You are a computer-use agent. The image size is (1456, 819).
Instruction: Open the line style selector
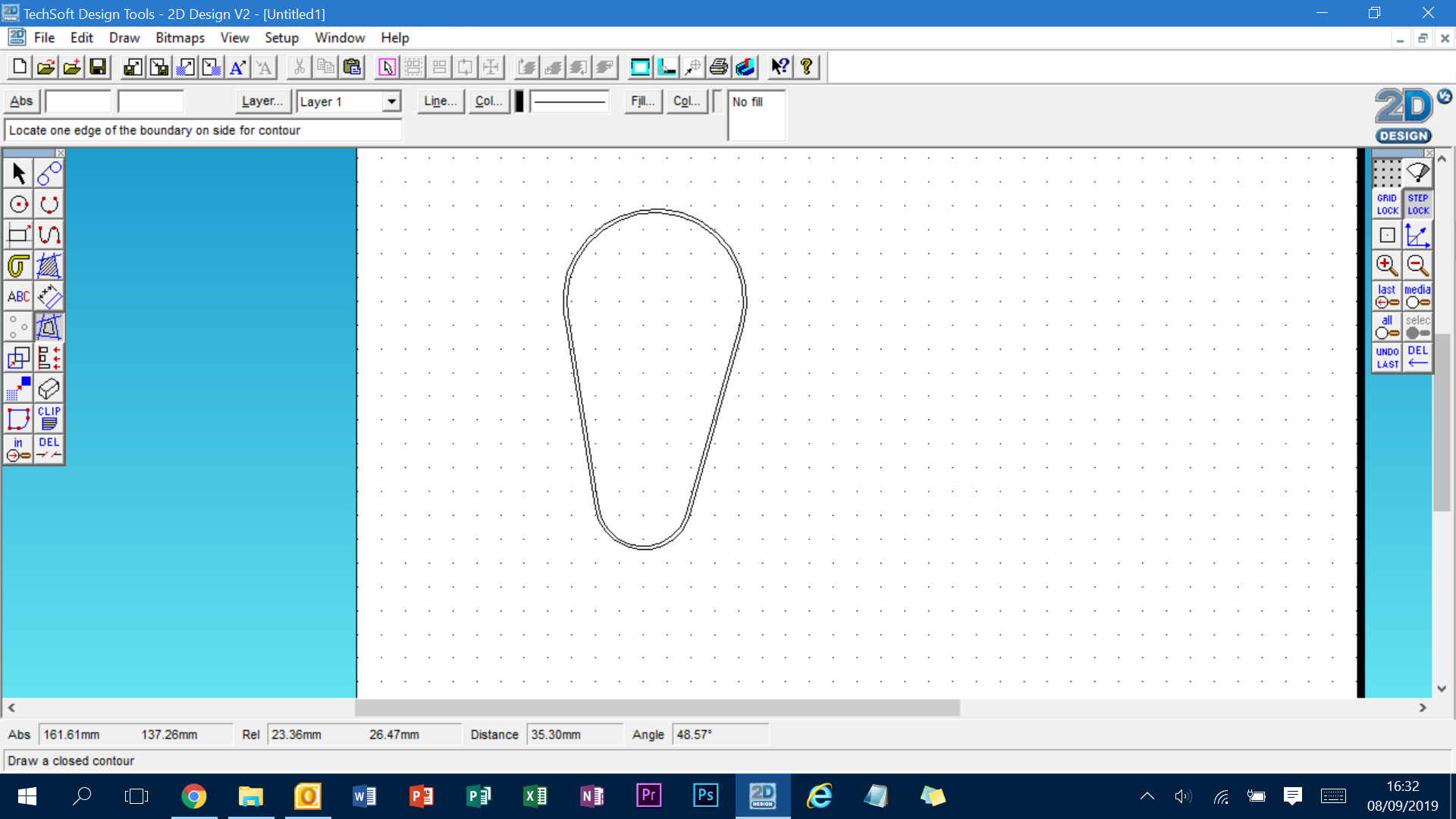tap(570, 101)
